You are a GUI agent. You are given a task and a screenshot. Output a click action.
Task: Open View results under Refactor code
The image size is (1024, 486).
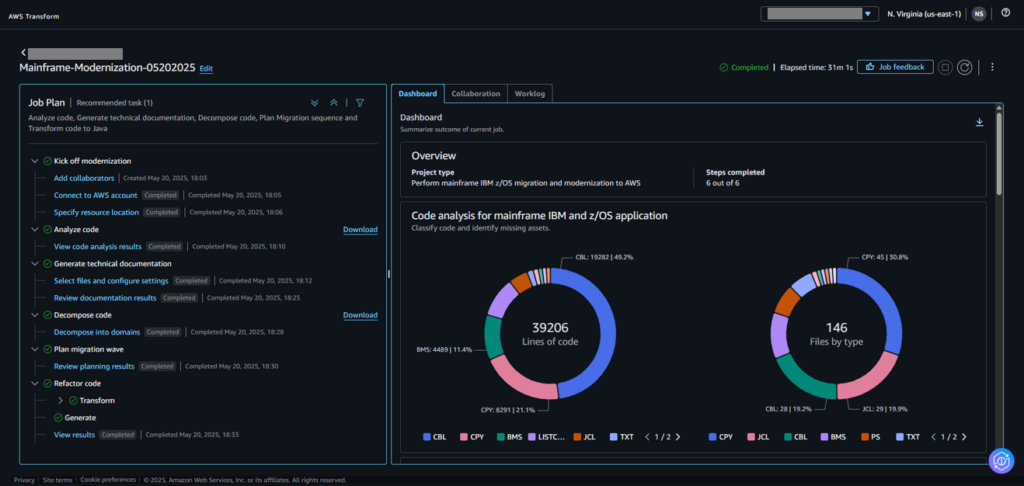coord(74,434)
